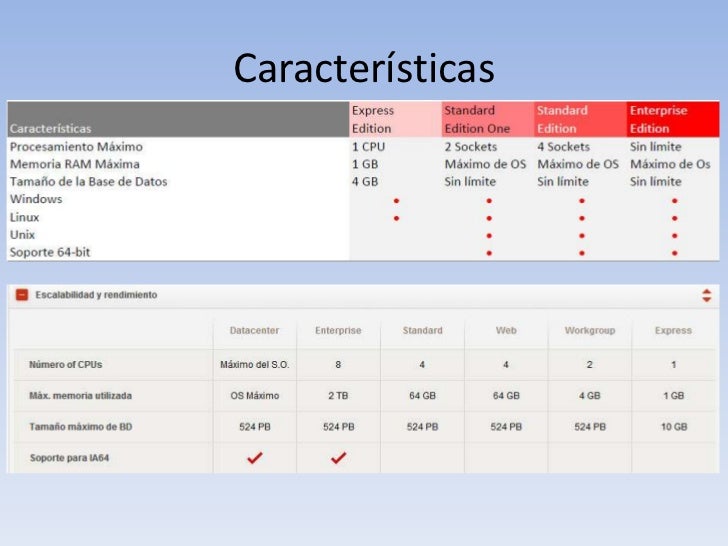728x546 pixels.
Task: Click the OS Máximo cell
Action: (x=254, y=396)
